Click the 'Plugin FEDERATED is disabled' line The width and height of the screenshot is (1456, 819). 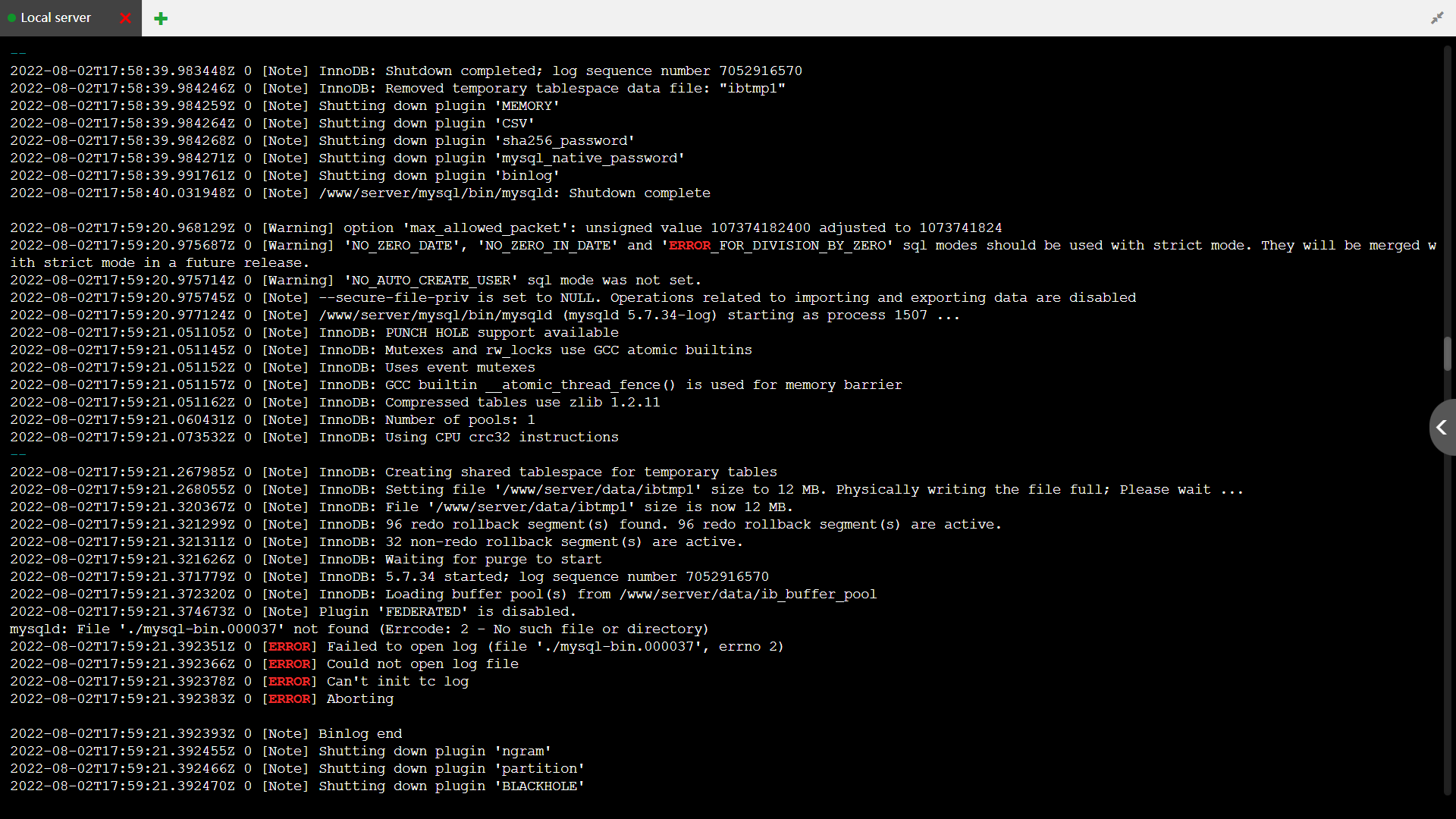(447, 611)
